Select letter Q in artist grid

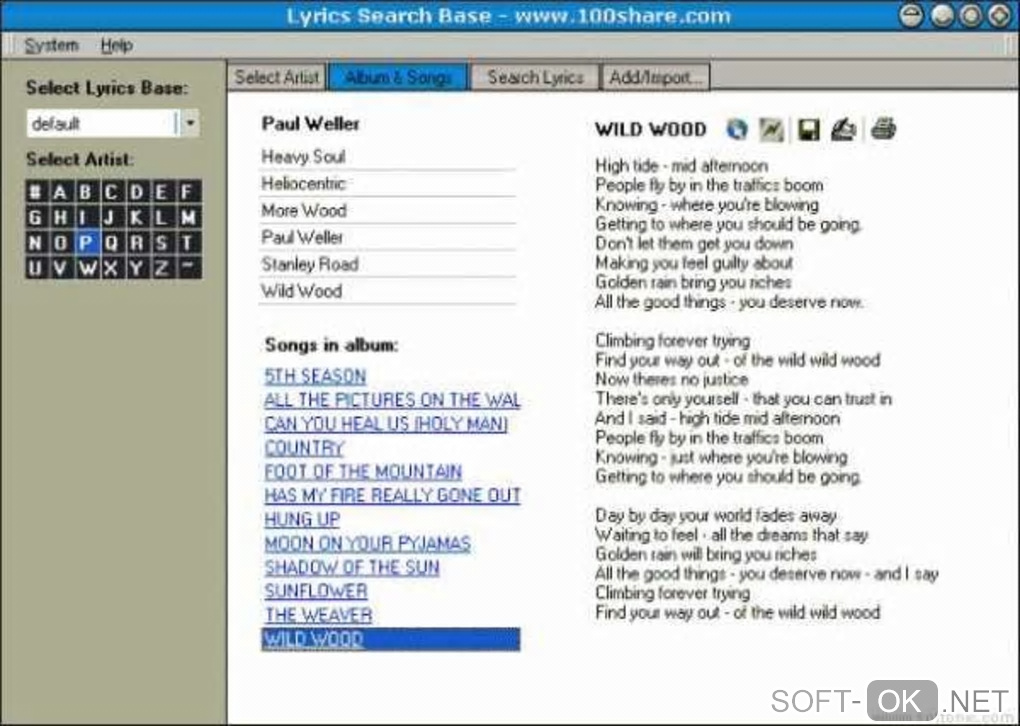pyautogui.click(x=111, y=243)
